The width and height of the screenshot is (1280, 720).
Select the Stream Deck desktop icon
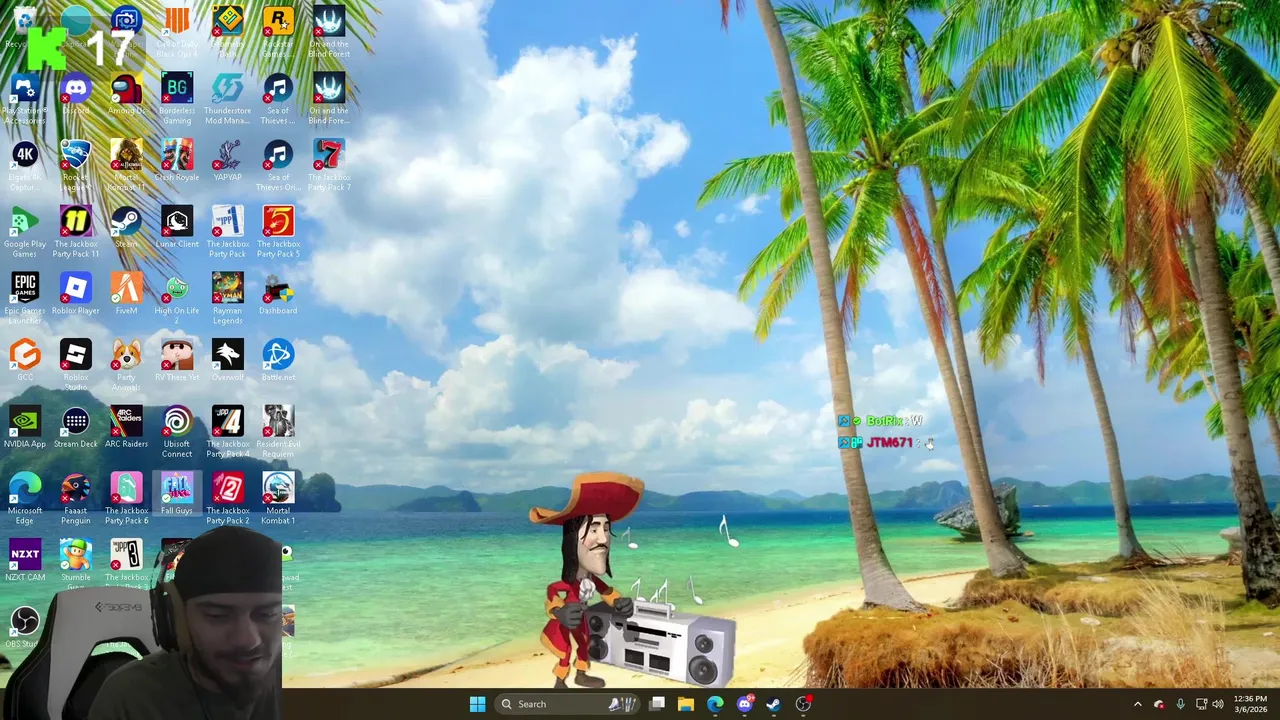click(76, 428)
